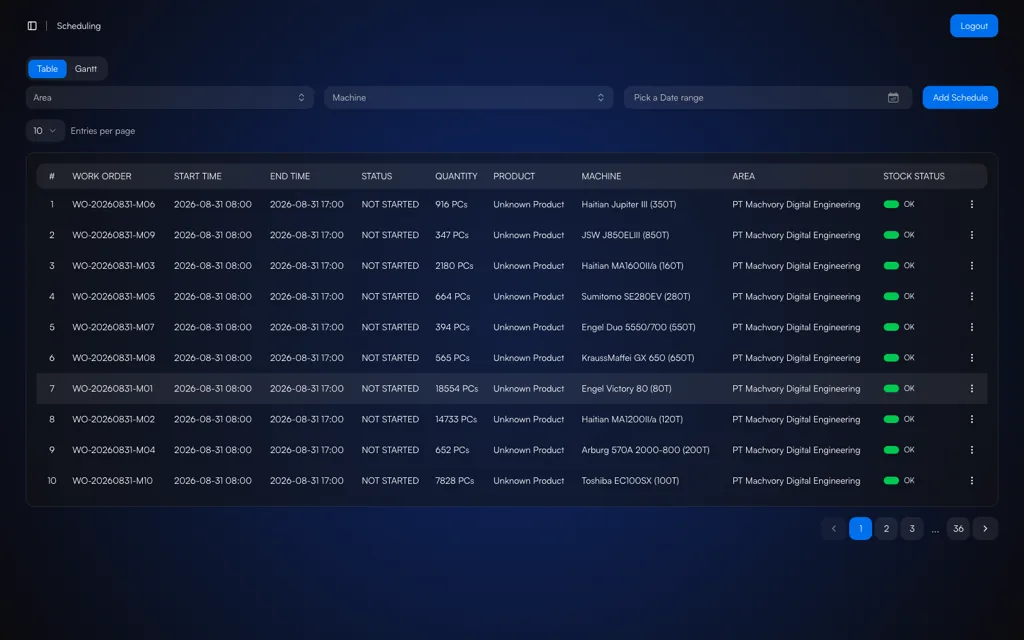Viewport: 1024px width, 640px height.
Task: Sort by the START TIME column header
Action: (x=197, y=176)
